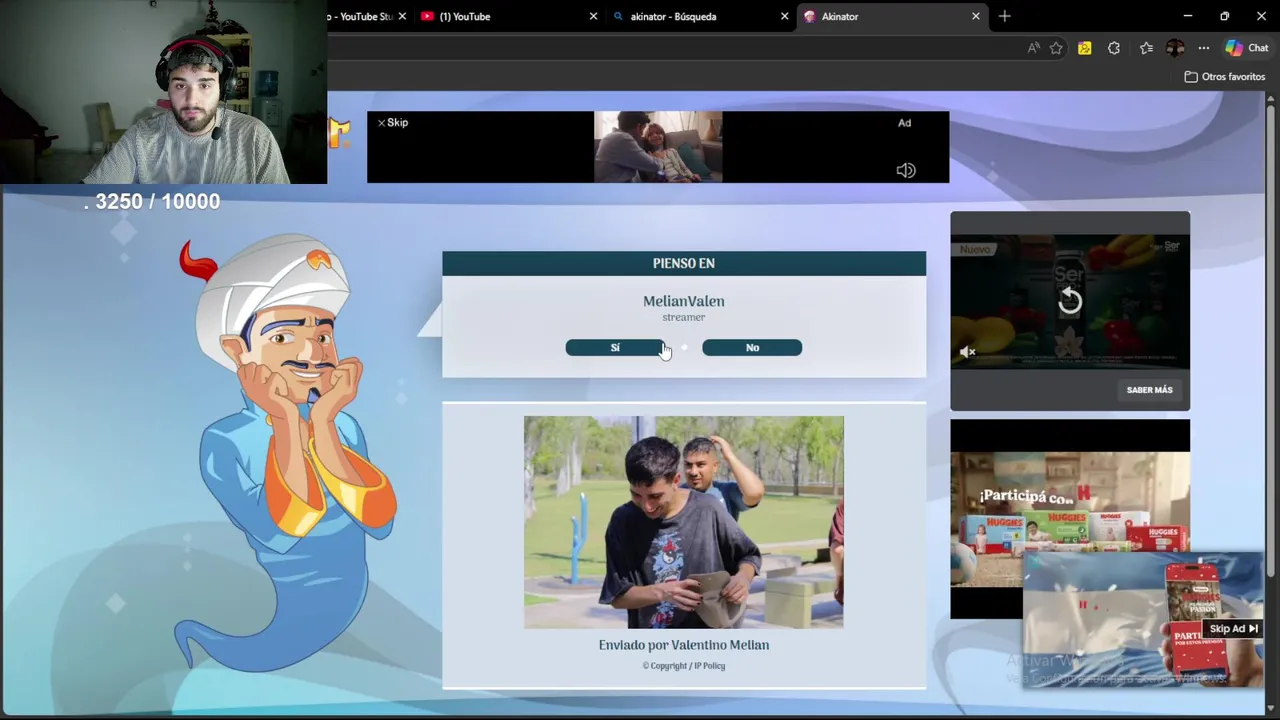Unmute the Ser video ad
Screen dimensions: 1280x720
pyautogui.click(x=967, y=352)
